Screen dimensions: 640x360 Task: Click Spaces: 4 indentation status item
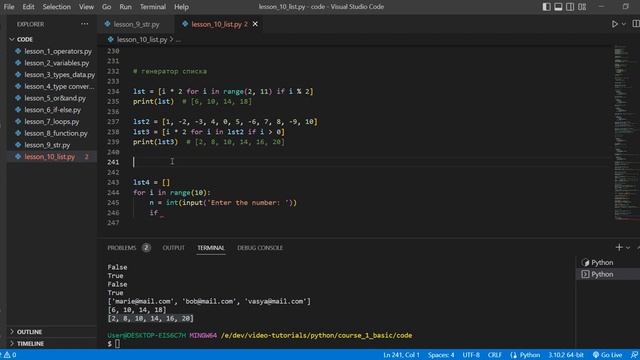pyautogui.click(x=441, y=355)
